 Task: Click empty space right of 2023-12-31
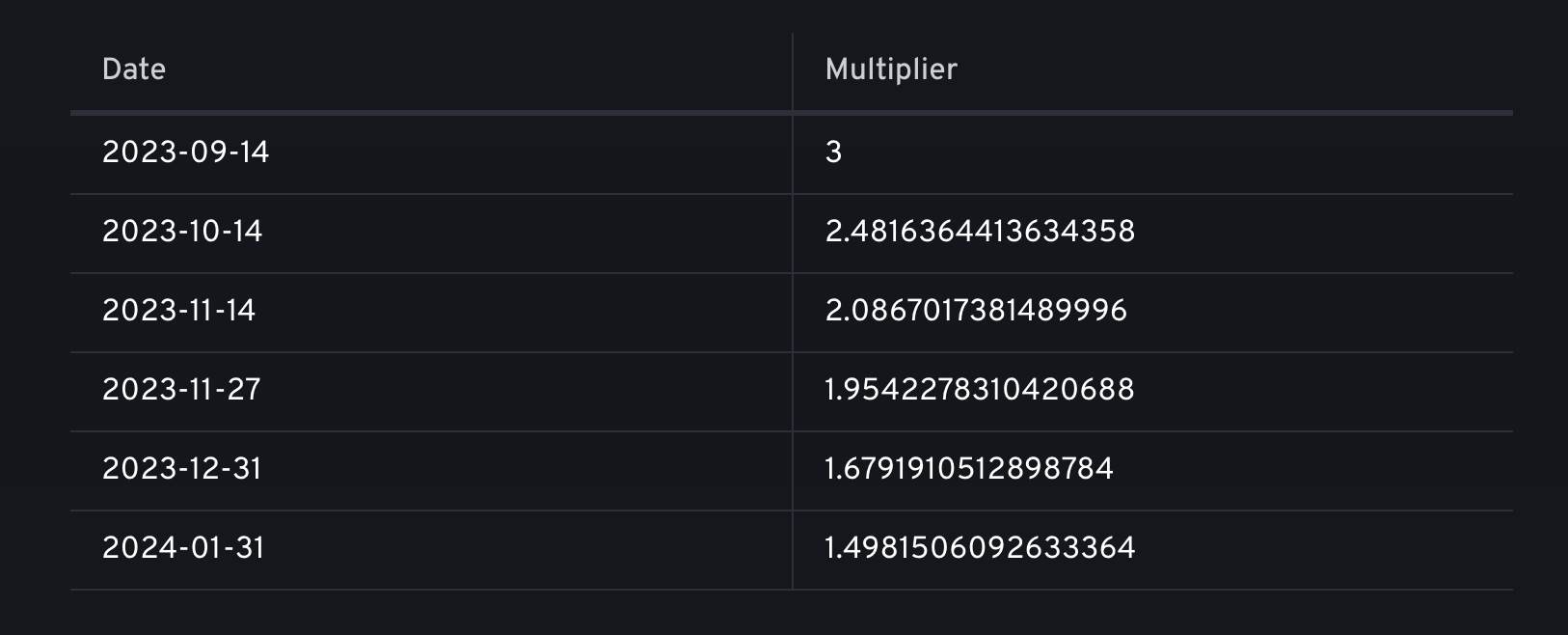[x=526, y=469]
